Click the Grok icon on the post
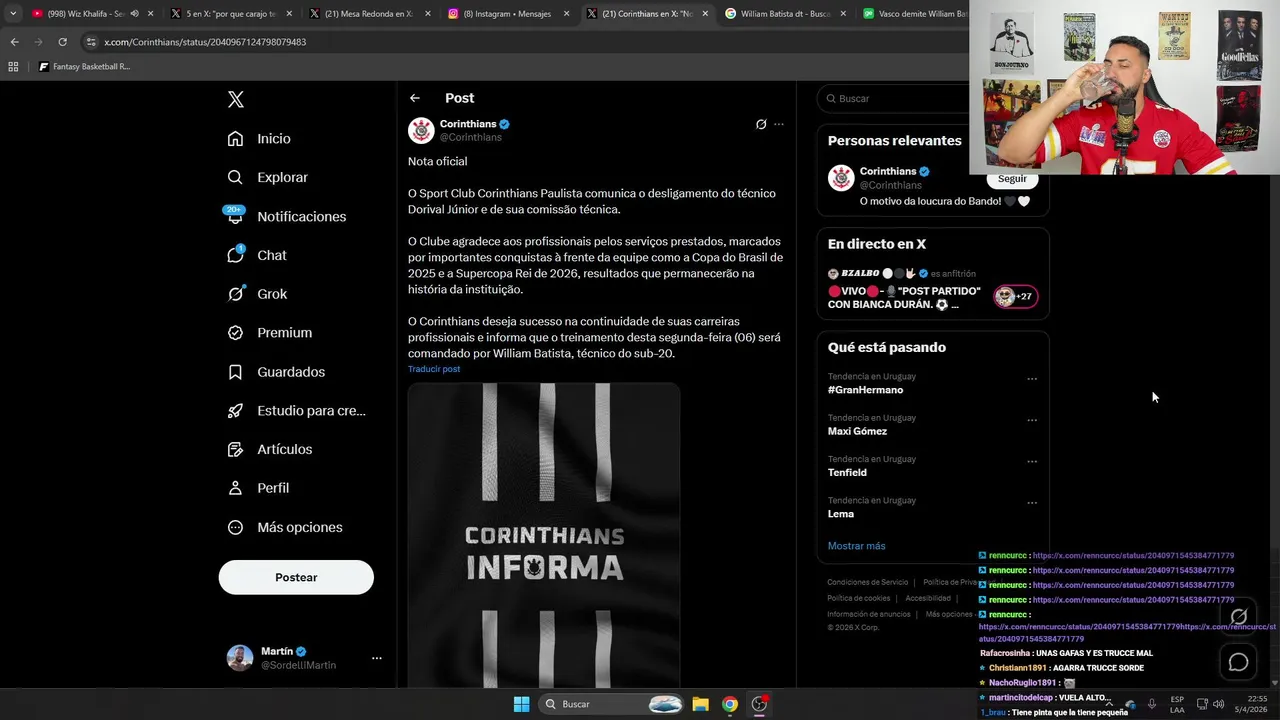This screenshot has height=720, width=1280. [x=761, y=124]
